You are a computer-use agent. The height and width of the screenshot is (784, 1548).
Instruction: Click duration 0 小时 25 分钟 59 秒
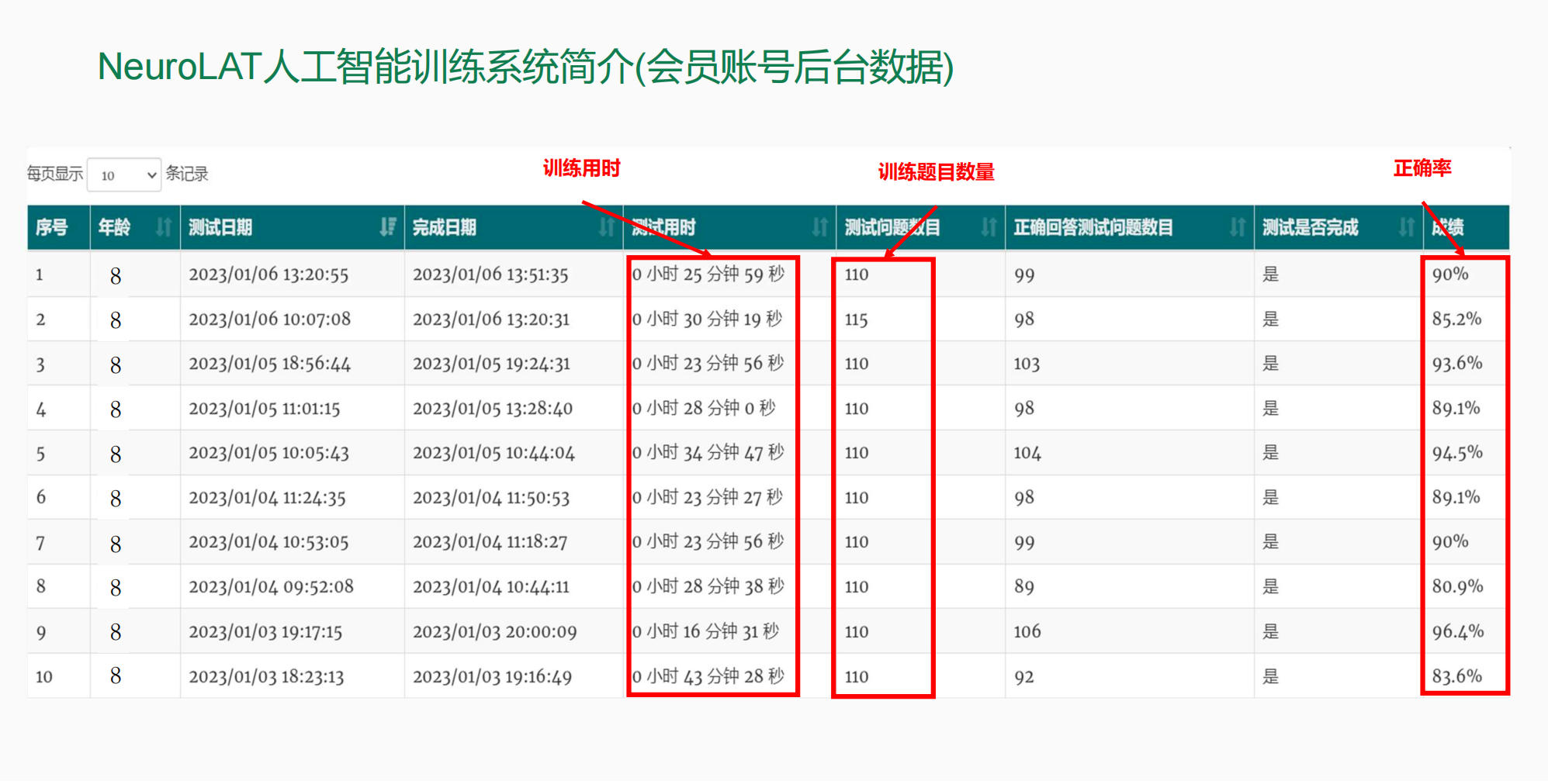click(708, 275)
